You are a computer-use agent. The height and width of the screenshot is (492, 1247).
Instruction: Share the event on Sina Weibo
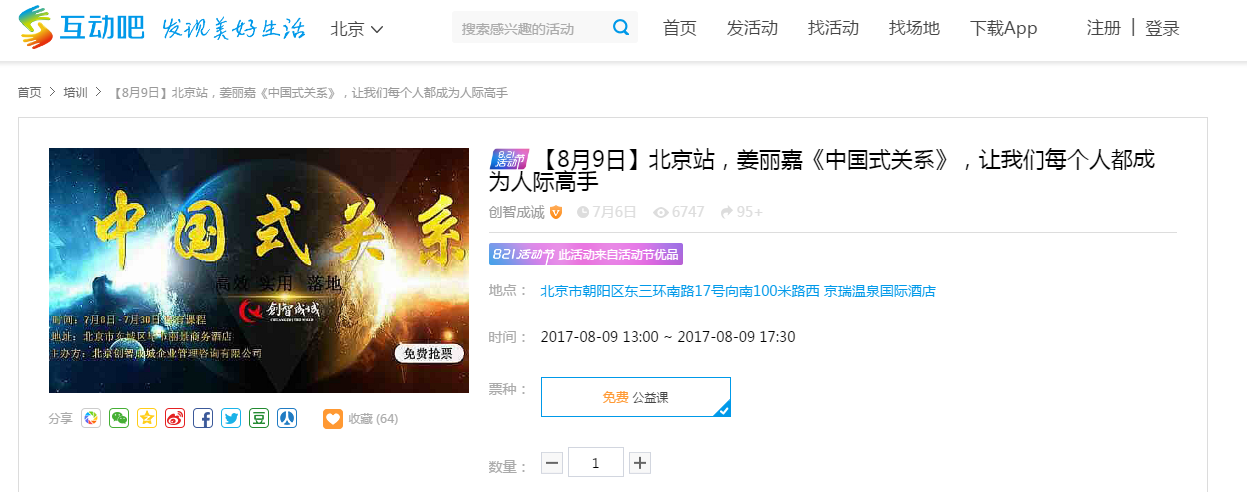[175, 418]
